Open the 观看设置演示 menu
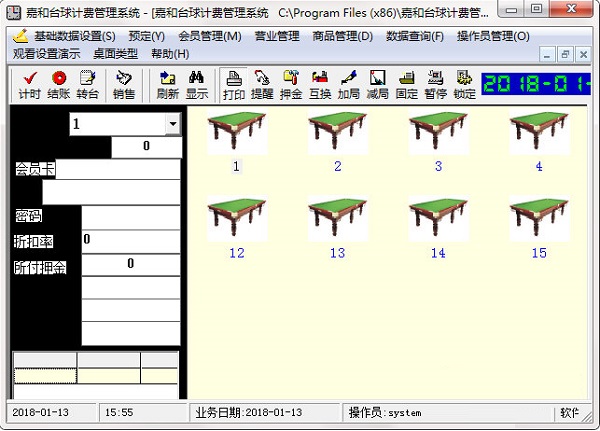 pos(46,54)
